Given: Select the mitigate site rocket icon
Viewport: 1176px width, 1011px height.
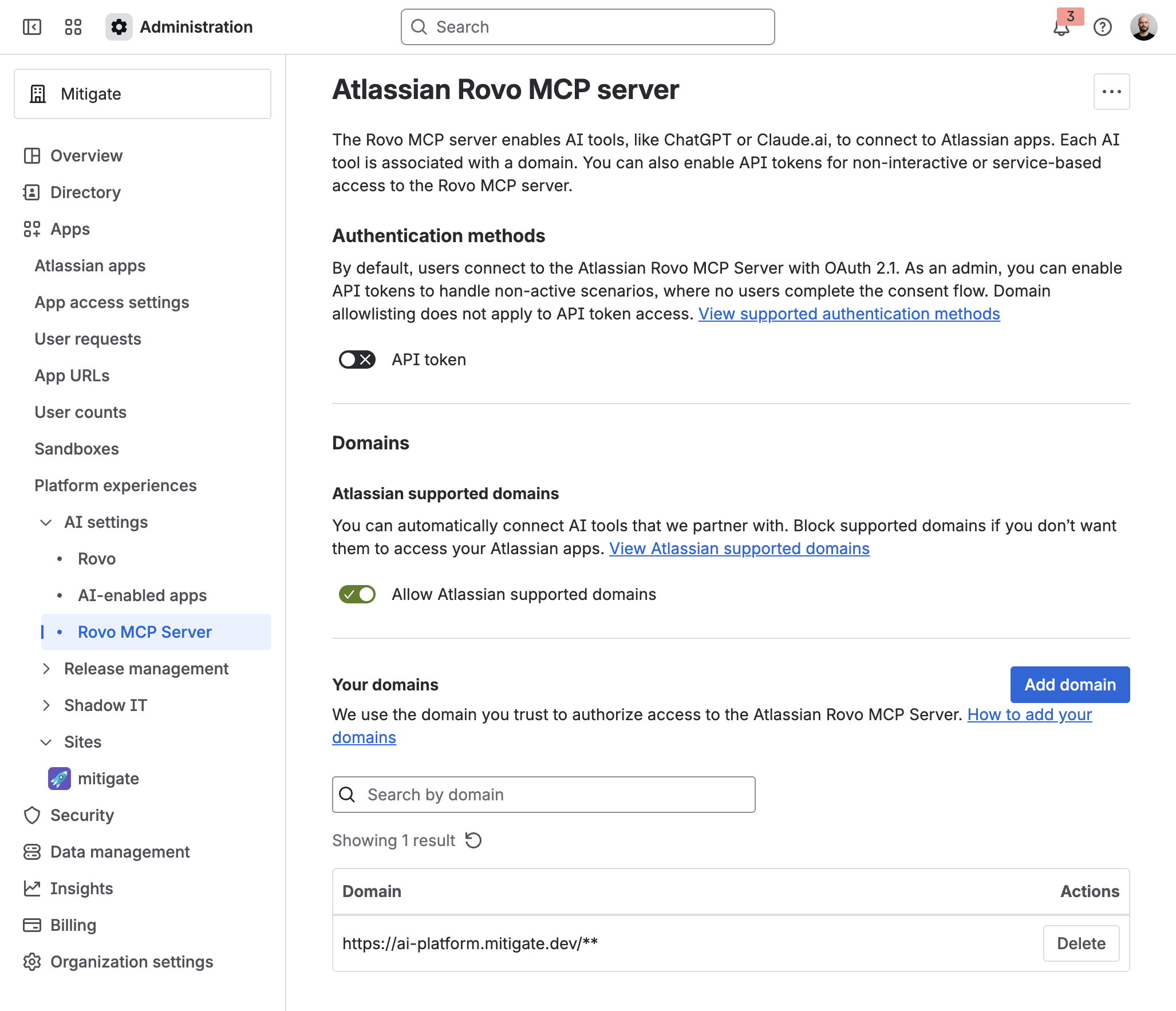Looking at the screenshot, I should point(60,778).
